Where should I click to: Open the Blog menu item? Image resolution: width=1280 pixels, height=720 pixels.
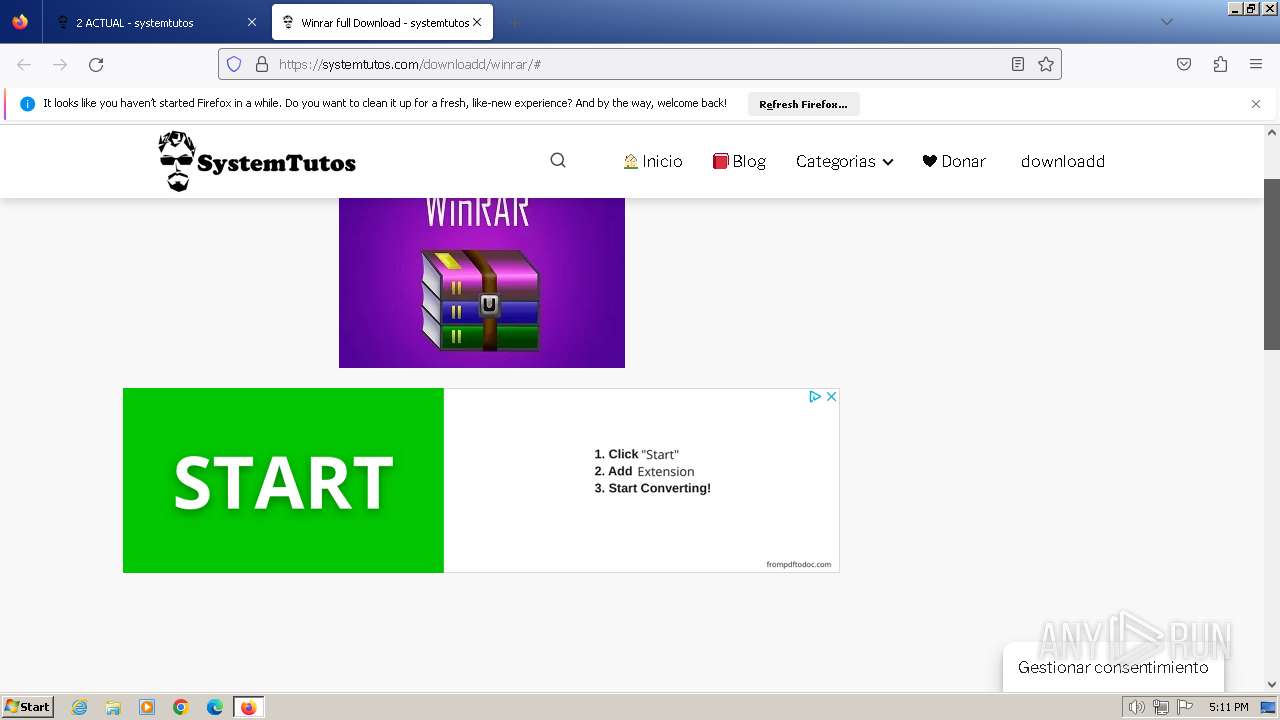tap(739, 161)
